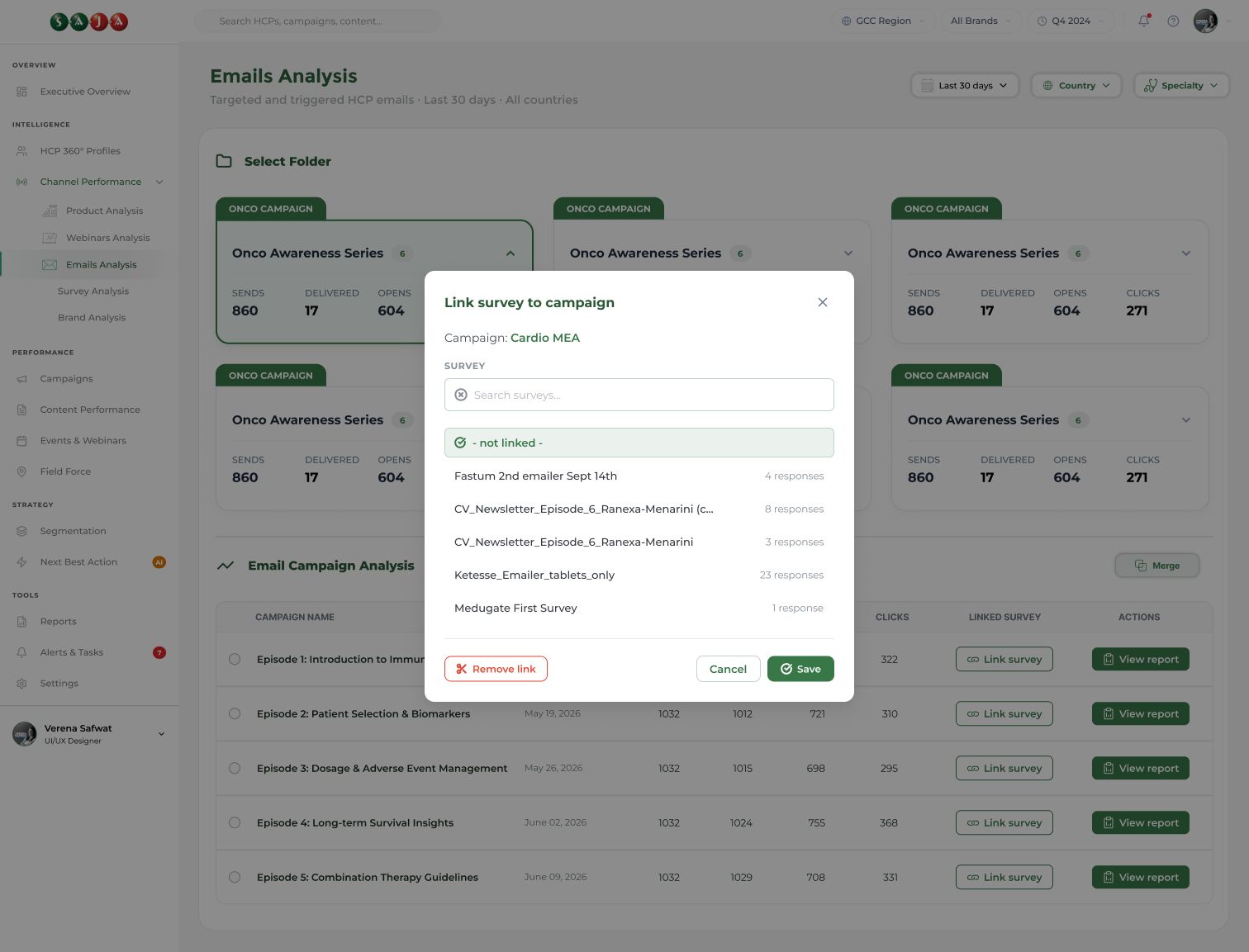Open Last 30 days filter dropdown
1249x952 pixels.
click(965, 86)
